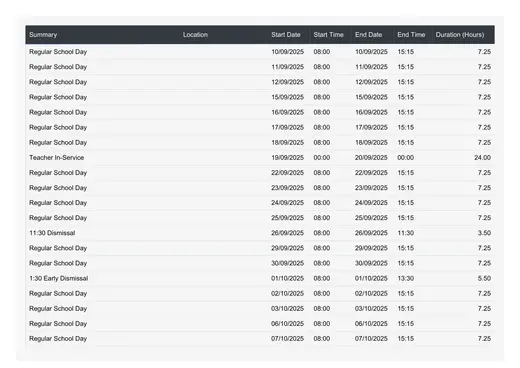This screenshot has width=520, height=368.
Task: Click the end date 30/09/2025 cell
Action: click(371, 263)
